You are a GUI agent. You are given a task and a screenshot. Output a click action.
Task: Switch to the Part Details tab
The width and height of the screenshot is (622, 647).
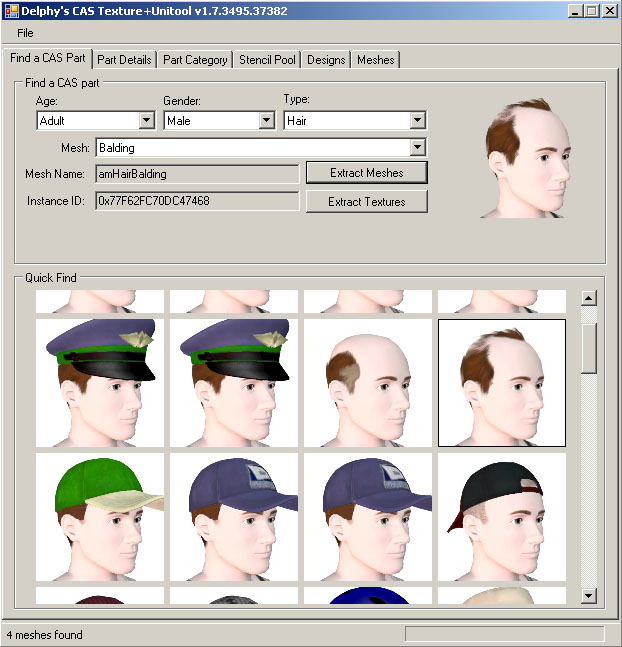(x=125, y=60)
